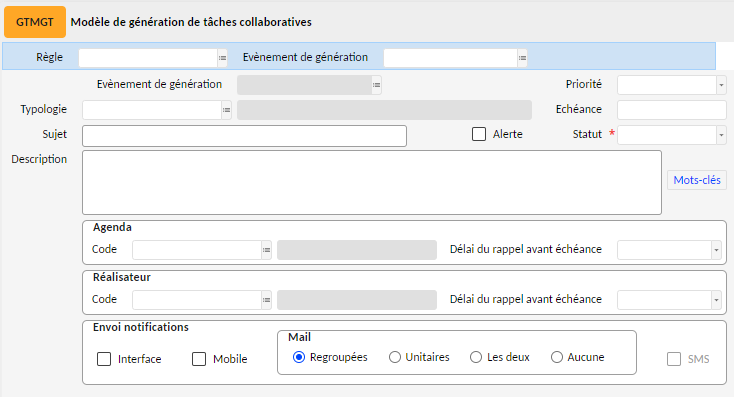
Task: Open the Agenda Code lookup icon
Action: tap(266, 250)
